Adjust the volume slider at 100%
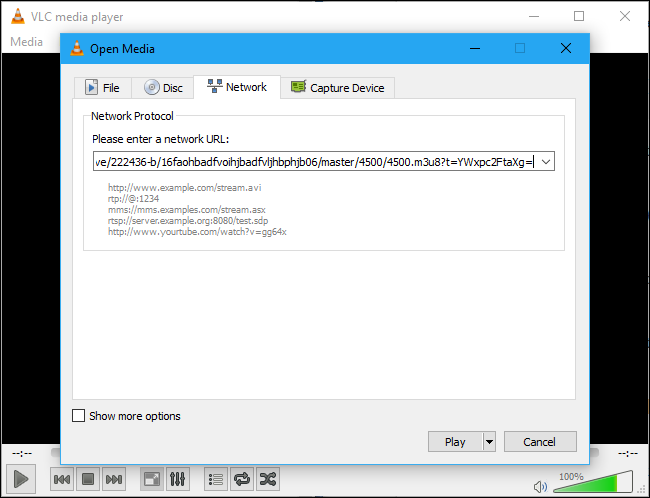Screen dimensions: 650x498 point(593,481)
